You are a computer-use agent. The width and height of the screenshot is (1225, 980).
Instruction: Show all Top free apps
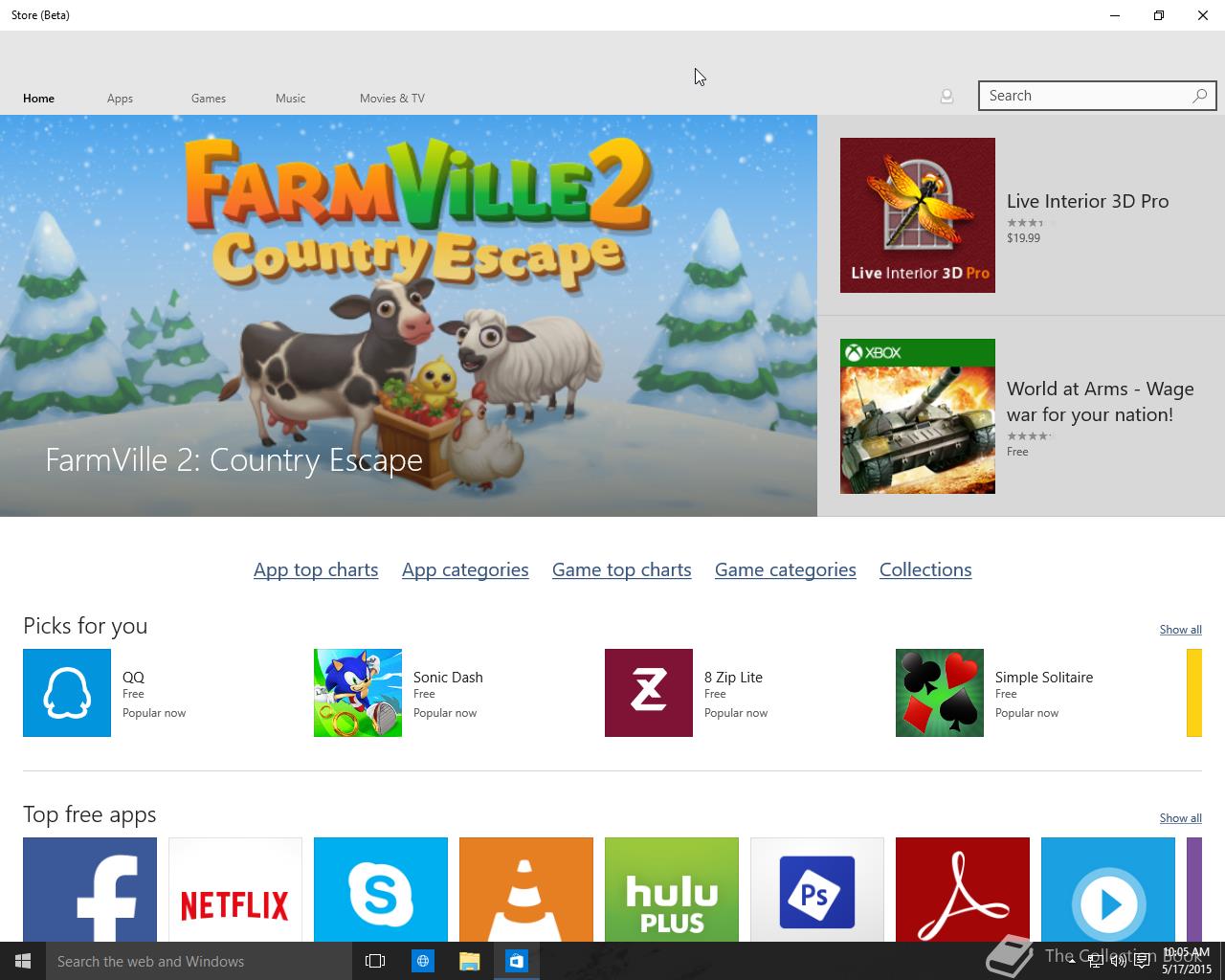(x=1181, y=818)
